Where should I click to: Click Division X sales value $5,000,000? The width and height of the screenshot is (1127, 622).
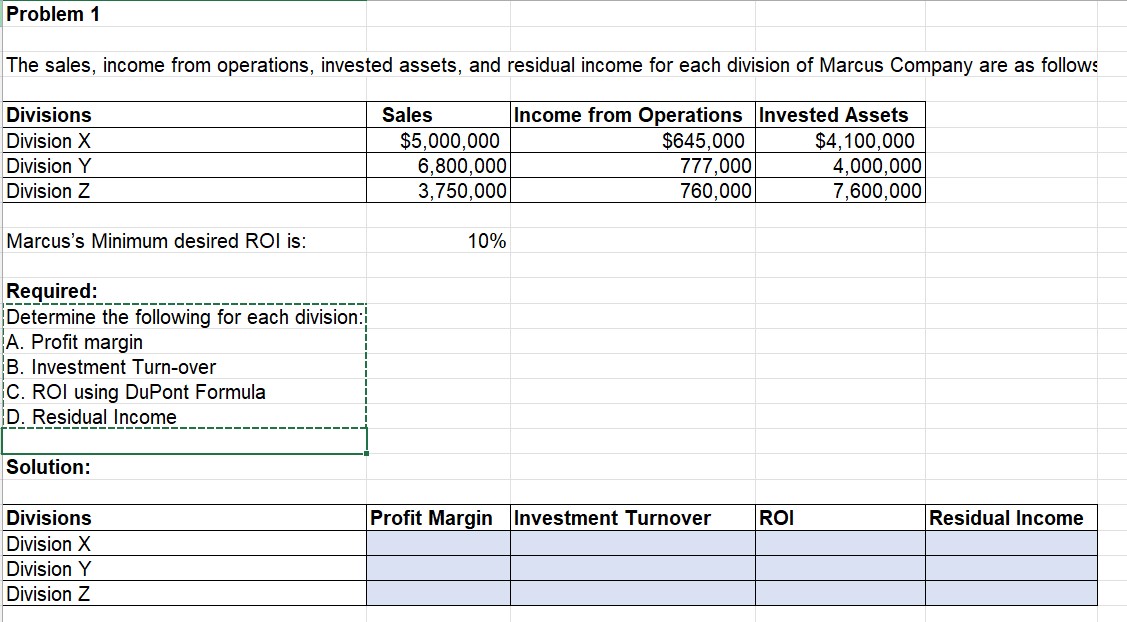coord(438,140)
